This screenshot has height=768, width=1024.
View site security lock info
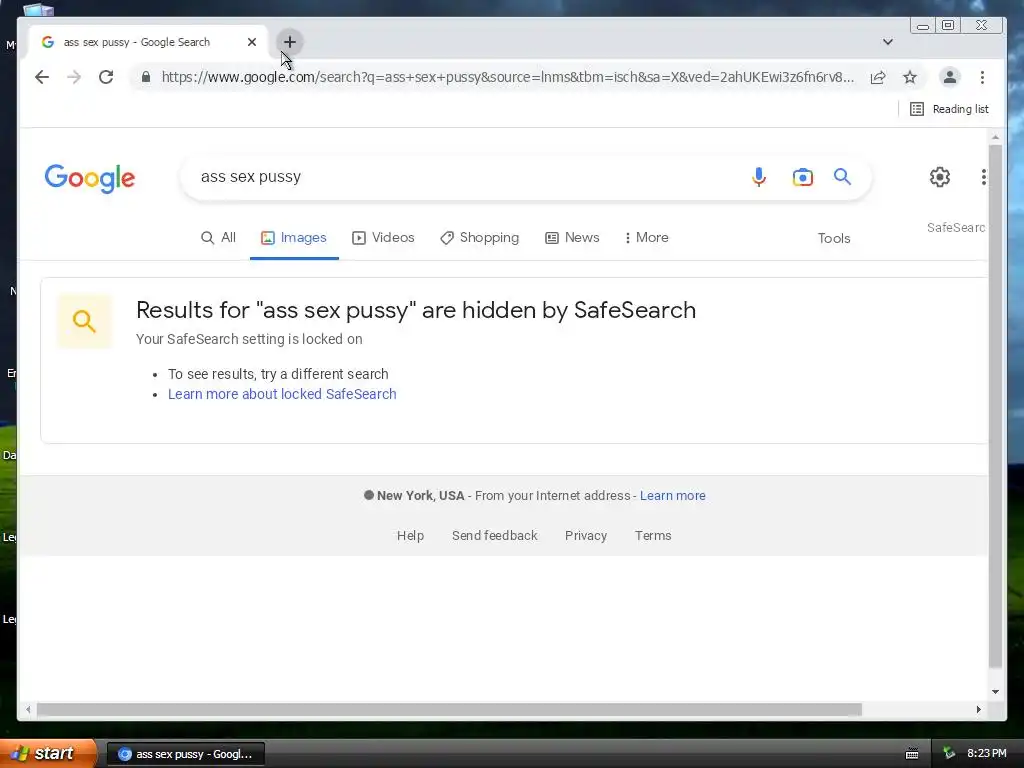(x=146, y=77)
